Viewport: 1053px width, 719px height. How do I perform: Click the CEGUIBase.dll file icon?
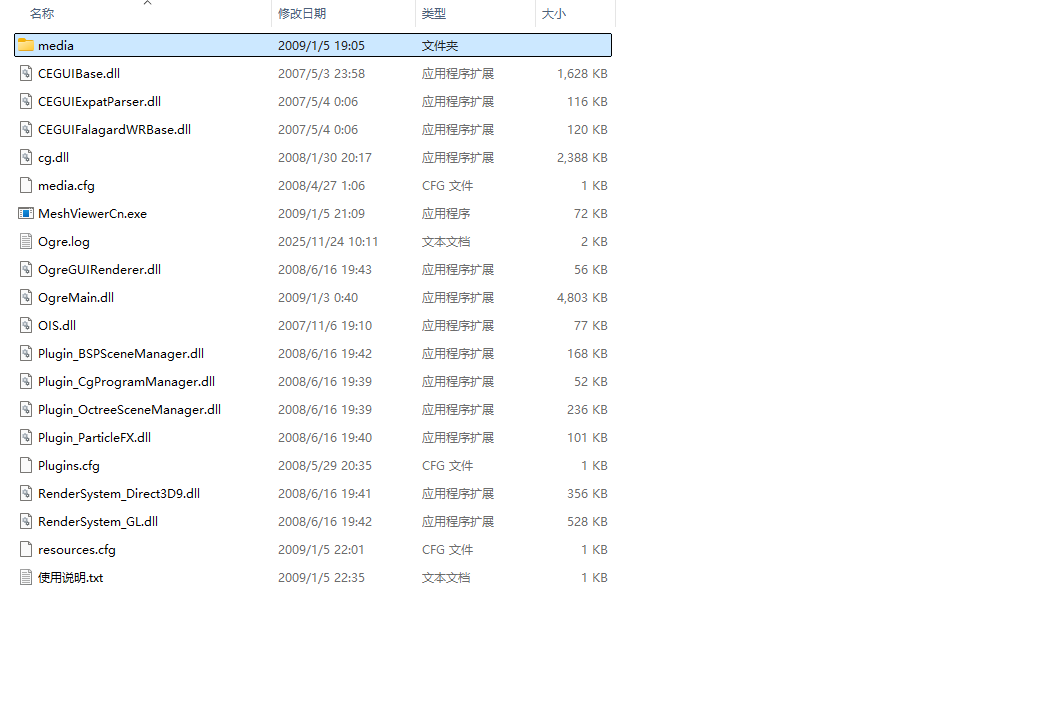point(26,73)
